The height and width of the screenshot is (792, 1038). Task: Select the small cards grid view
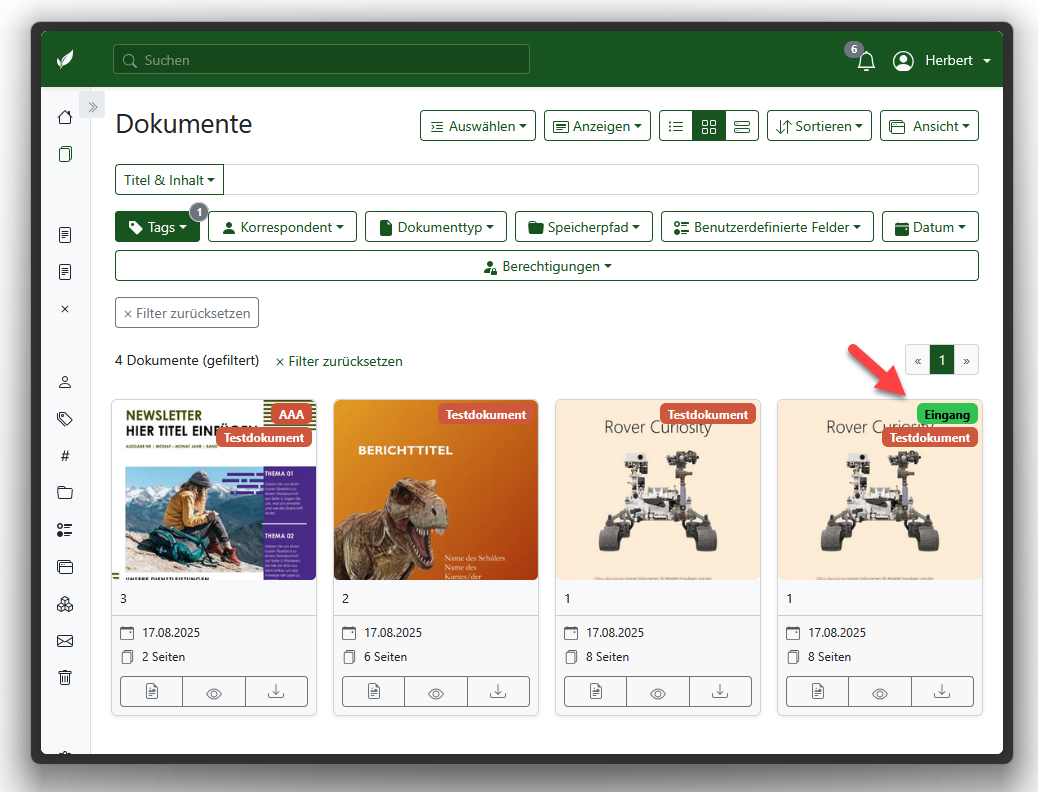(709, 127)
